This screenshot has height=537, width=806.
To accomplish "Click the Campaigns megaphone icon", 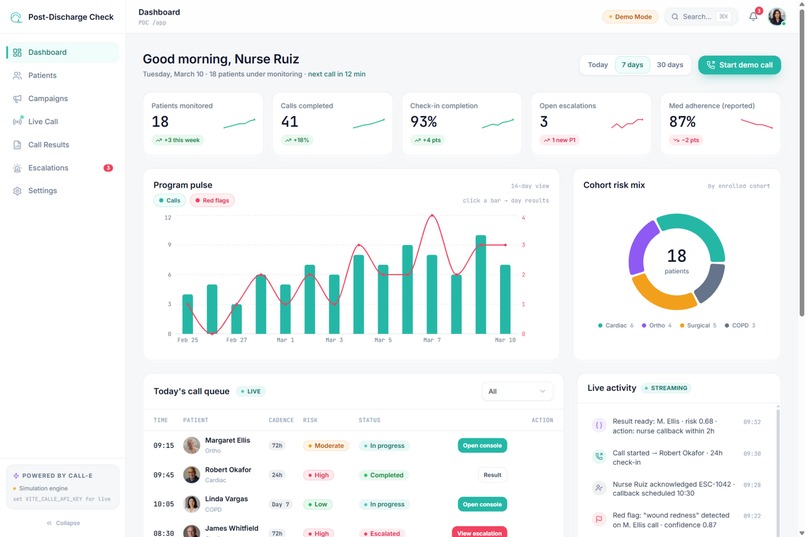I will tap(17, 99).
